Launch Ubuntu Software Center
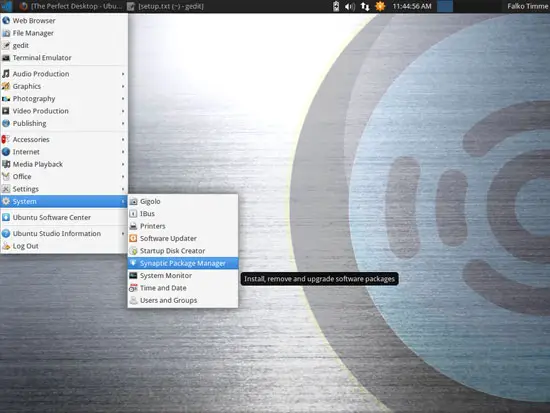550x413 pixels. [x=64, y=218]
